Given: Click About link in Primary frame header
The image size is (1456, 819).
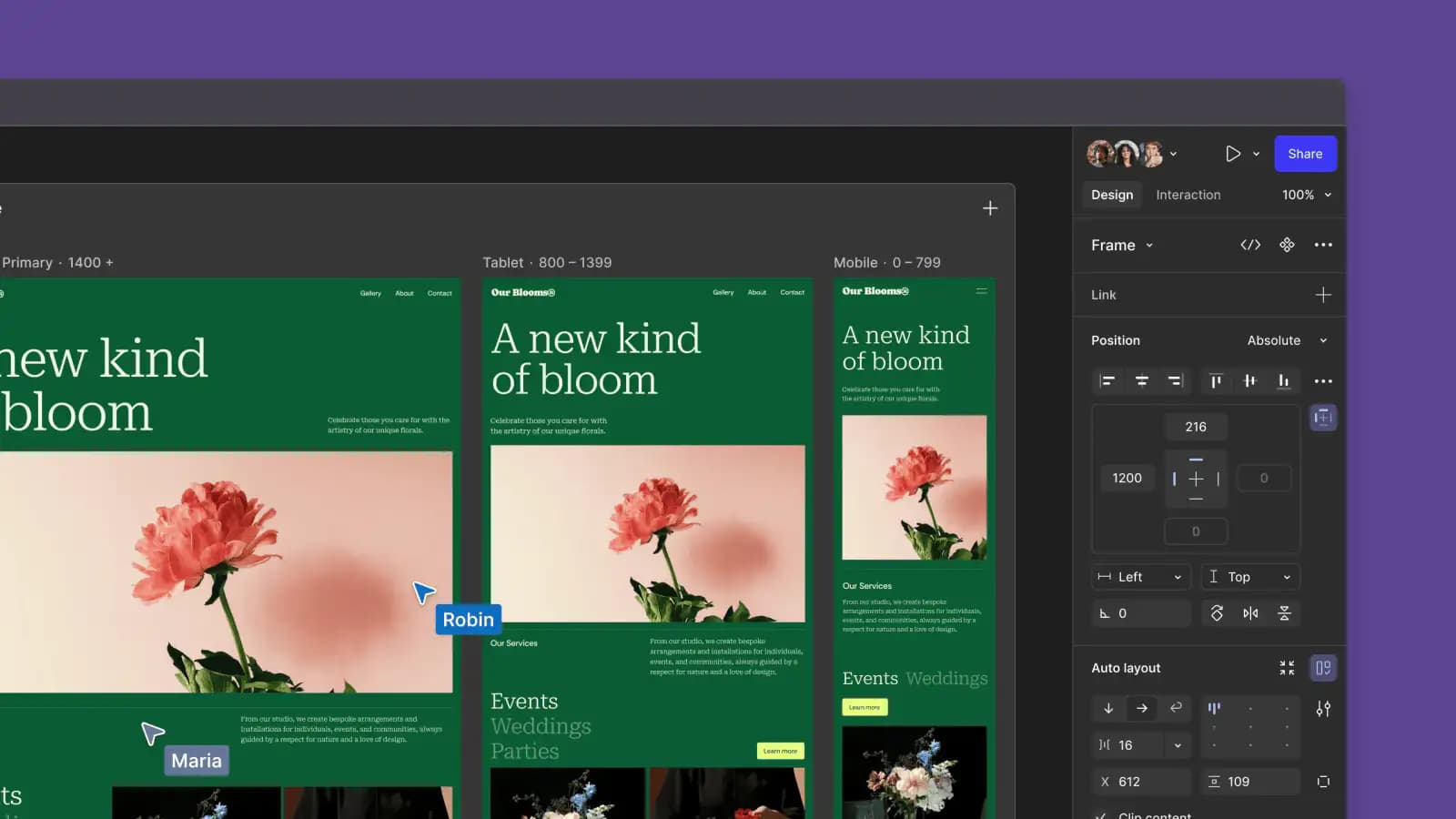Looking at the screenshot, I should point(404,293).
